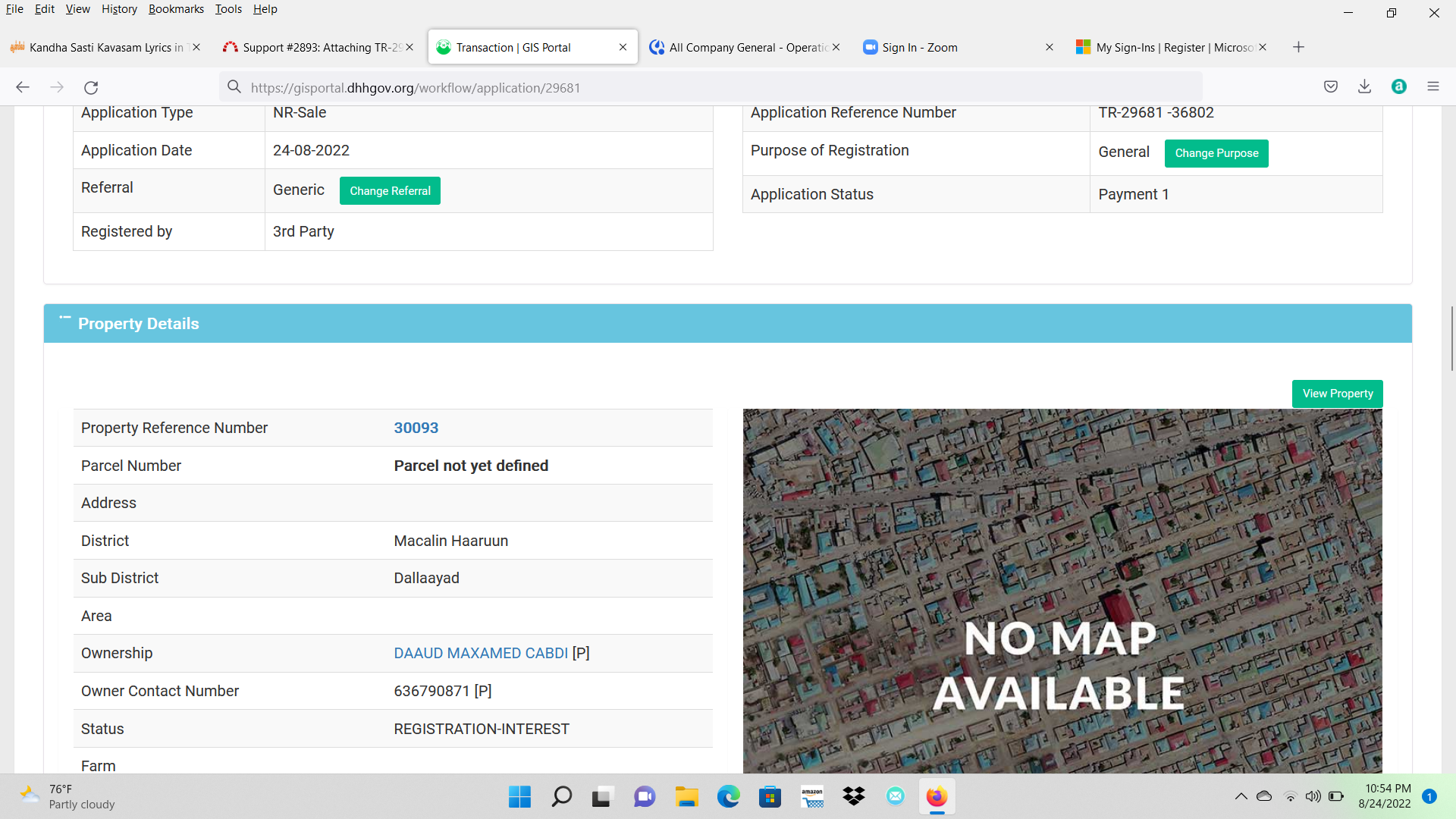The image size is (1456, 819).
Task: Open owner DAAUD MAXAMED CABDI link
Action: click(481, 653)
